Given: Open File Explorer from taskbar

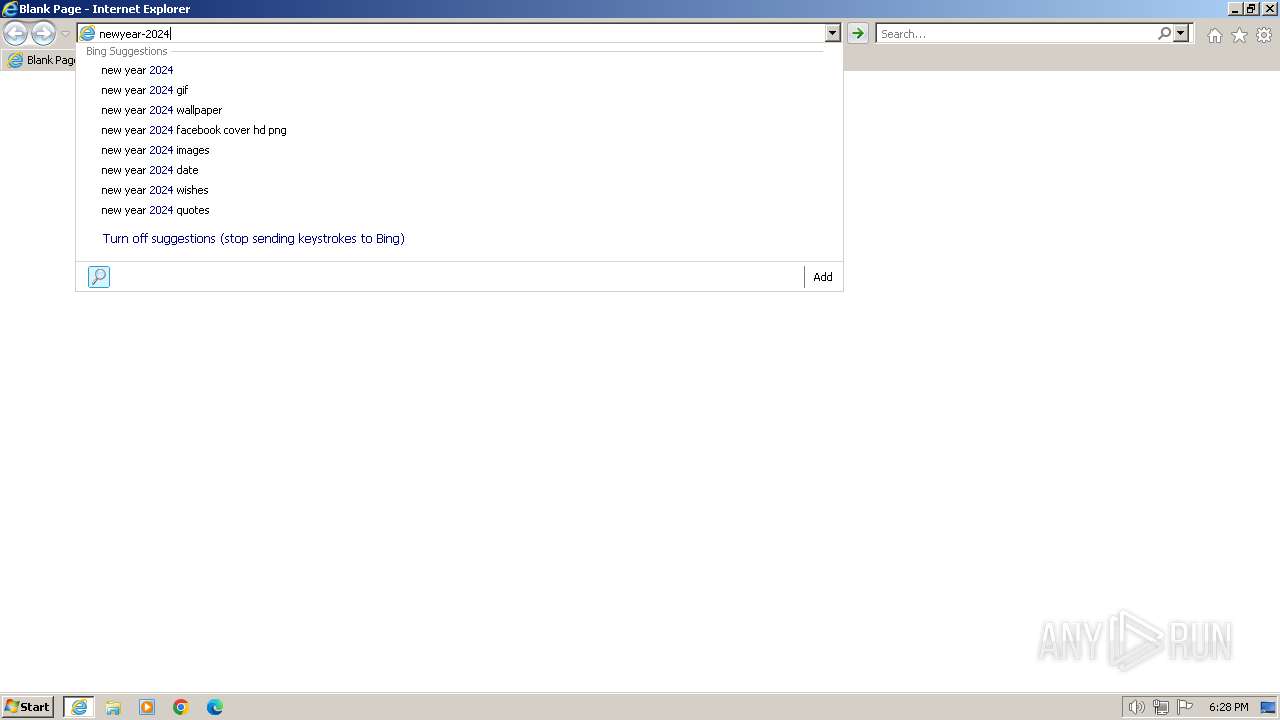Looking at the screenshot, I should (113, 707).
